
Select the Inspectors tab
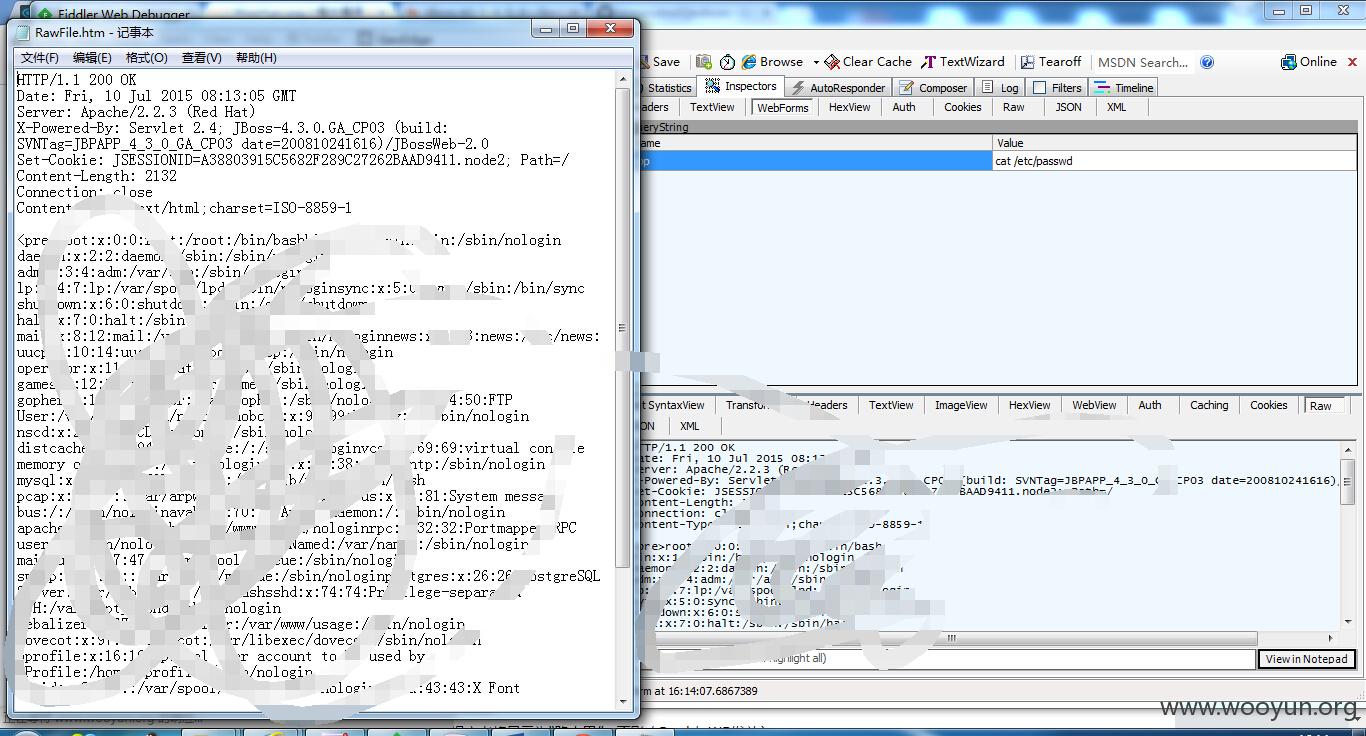(x=741, y=87)
